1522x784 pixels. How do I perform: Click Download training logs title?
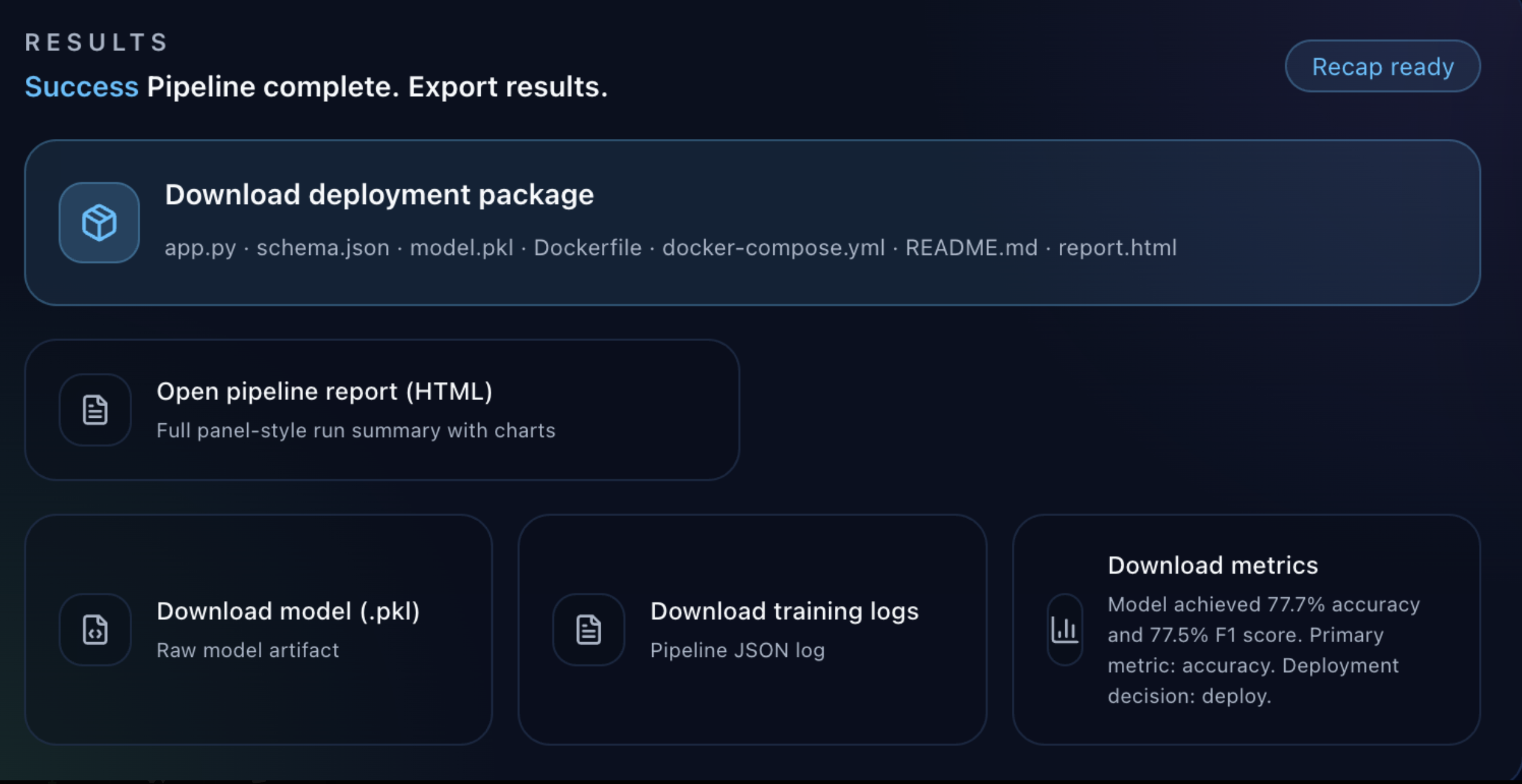tap(784, 611)
